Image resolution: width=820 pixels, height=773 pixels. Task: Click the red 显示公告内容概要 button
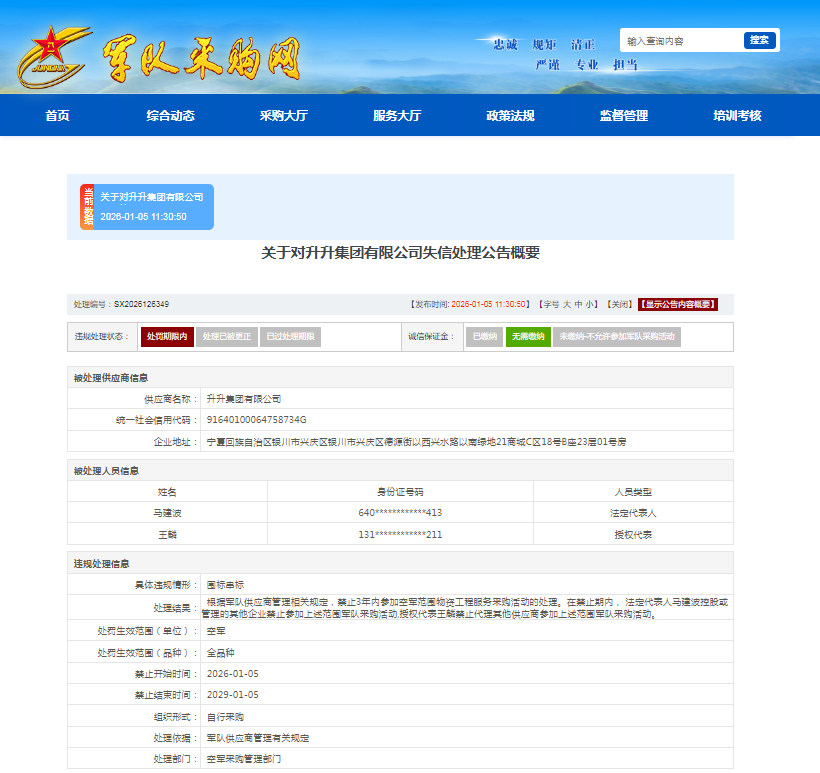click(678, 304)
